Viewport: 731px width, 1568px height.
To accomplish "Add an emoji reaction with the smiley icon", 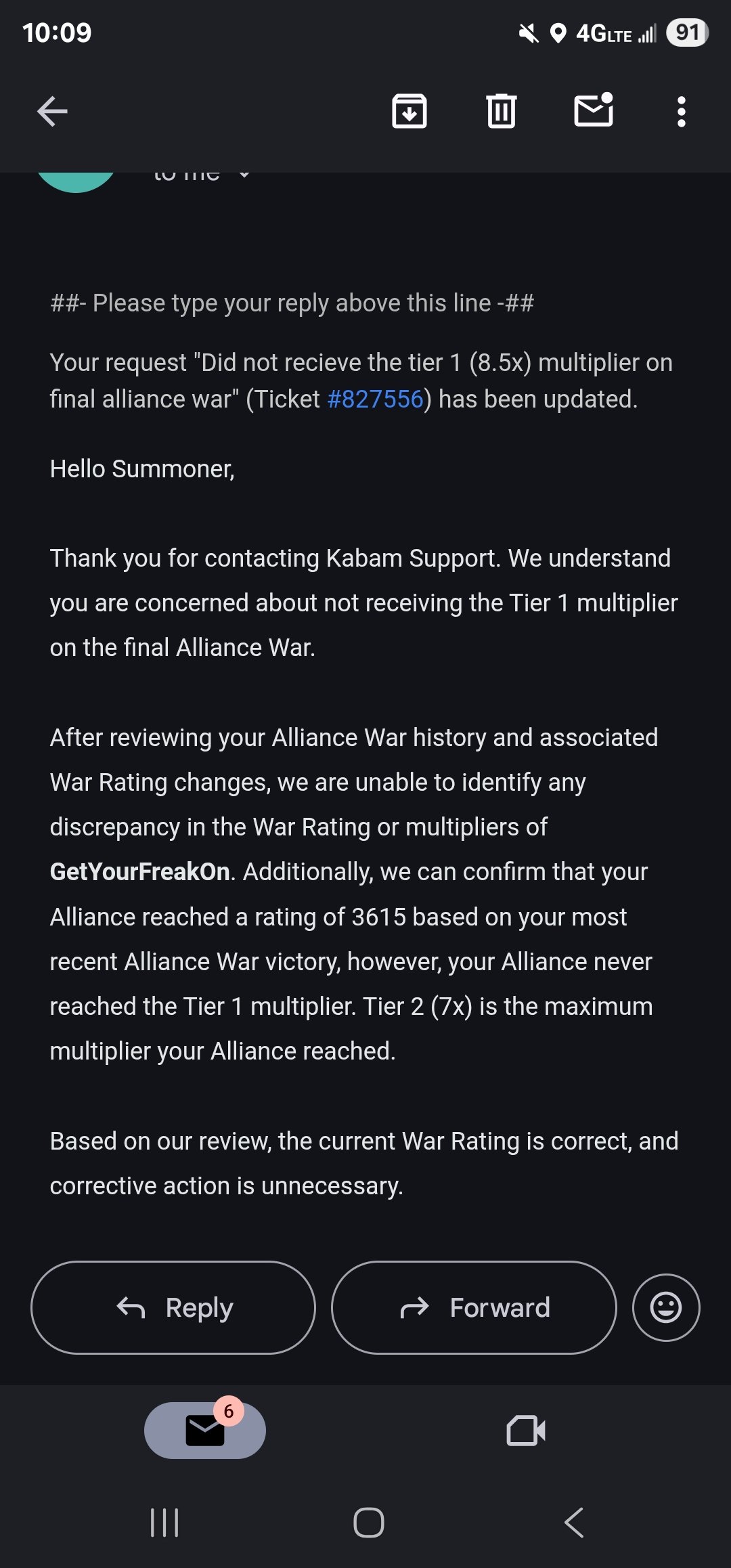I will click(666, 1307).
